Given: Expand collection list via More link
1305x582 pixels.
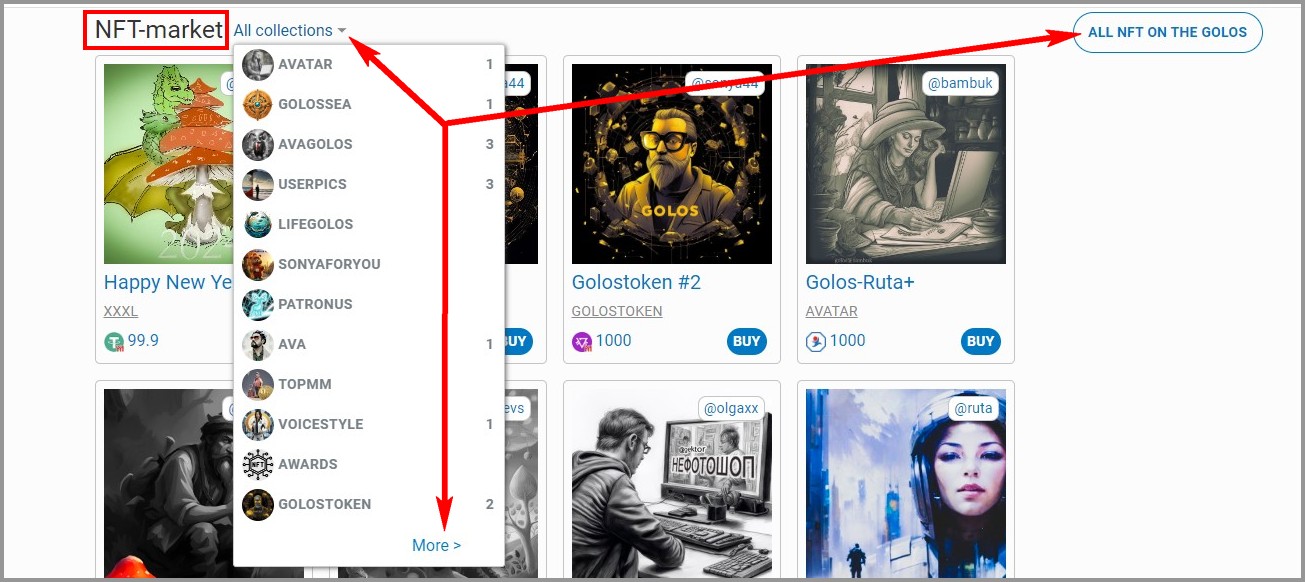Looking at the screenshot, I should pyautogui.click(x=436, y=545).
